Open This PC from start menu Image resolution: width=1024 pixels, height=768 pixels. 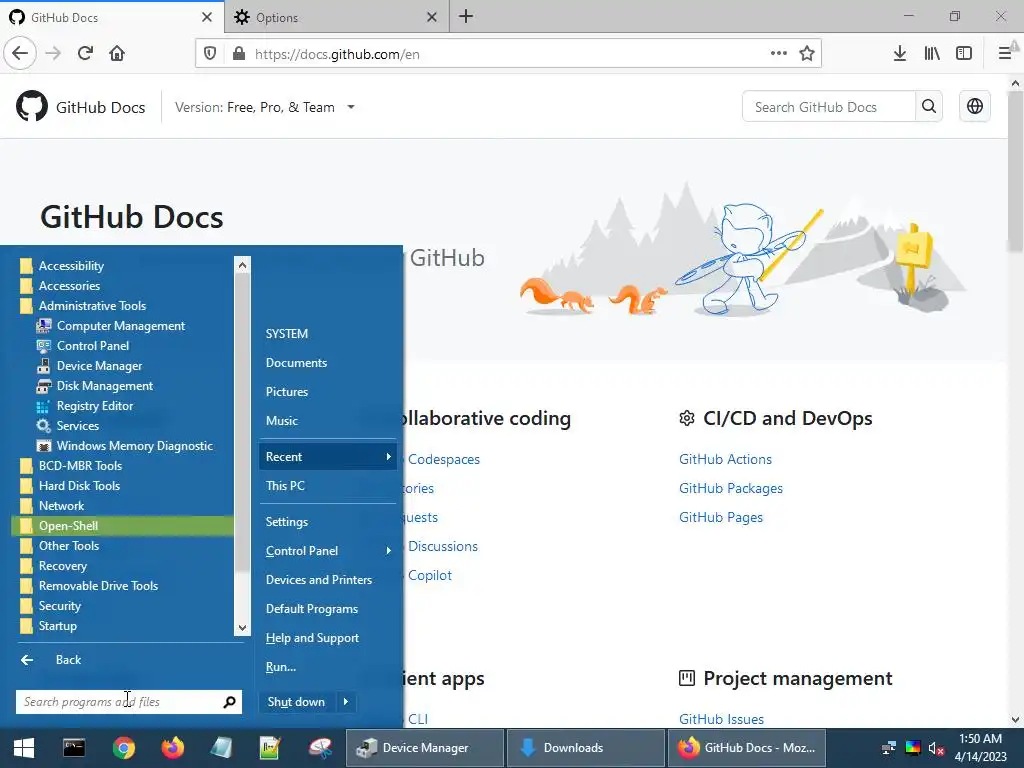point(285,486)
